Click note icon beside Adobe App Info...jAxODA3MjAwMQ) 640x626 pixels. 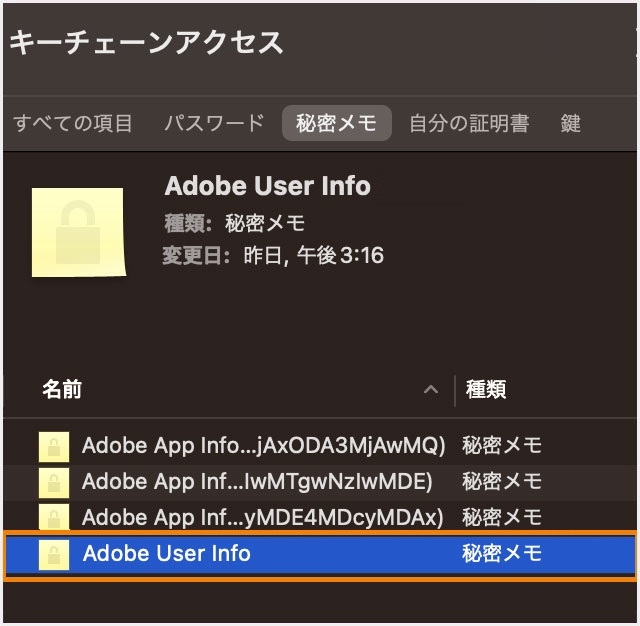[54, 446]
